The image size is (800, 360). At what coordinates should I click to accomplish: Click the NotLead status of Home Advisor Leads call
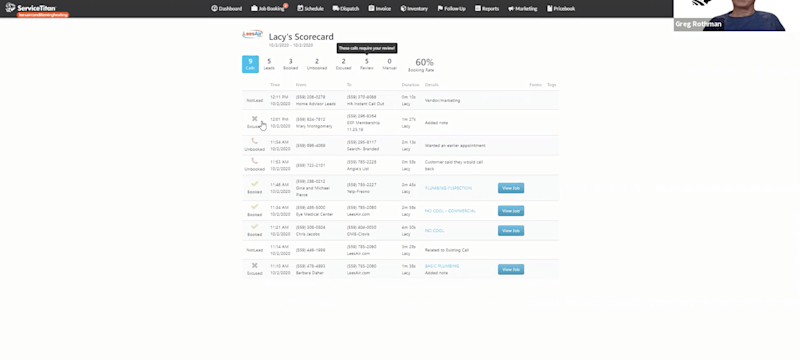point(254,100)
